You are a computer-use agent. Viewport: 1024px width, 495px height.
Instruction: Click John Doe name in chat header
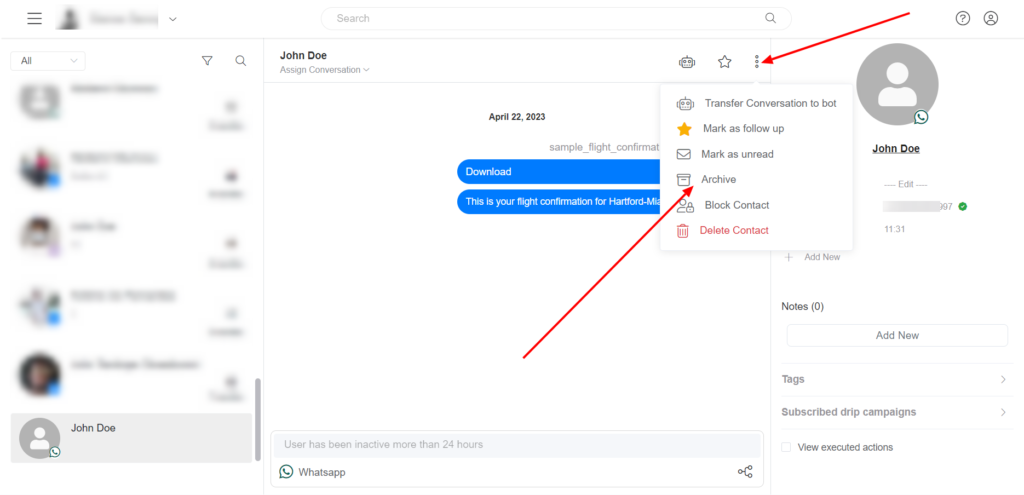coord(303,56)
